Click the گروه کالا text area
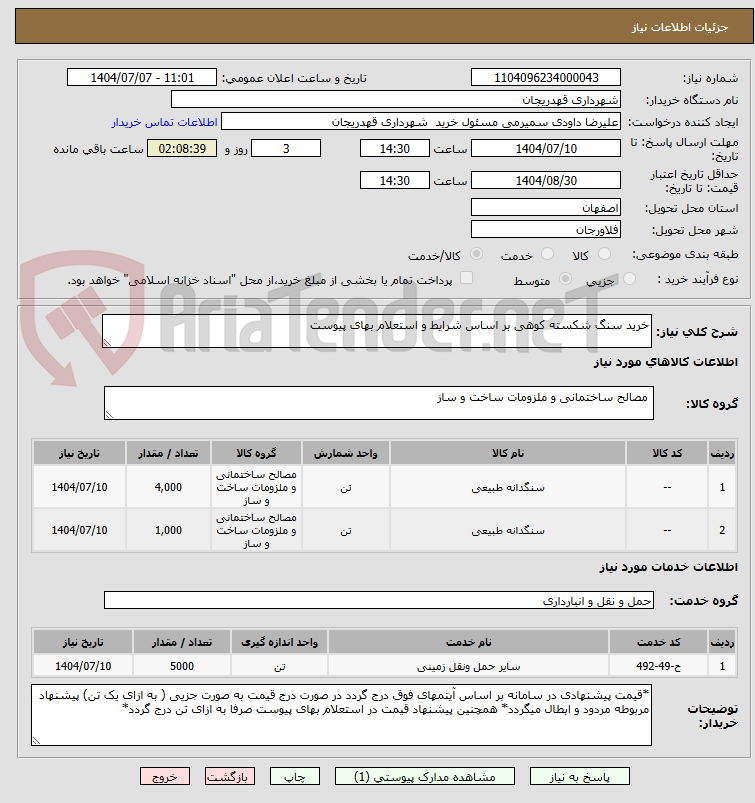 pos(379,403)
